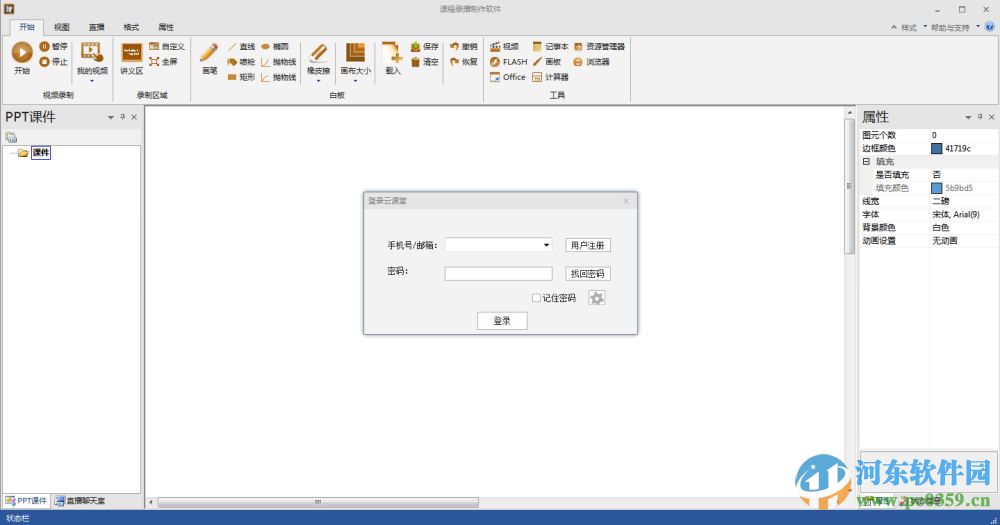Click the 填充颜色 color swatch 5b9bd5

point(936,188)
